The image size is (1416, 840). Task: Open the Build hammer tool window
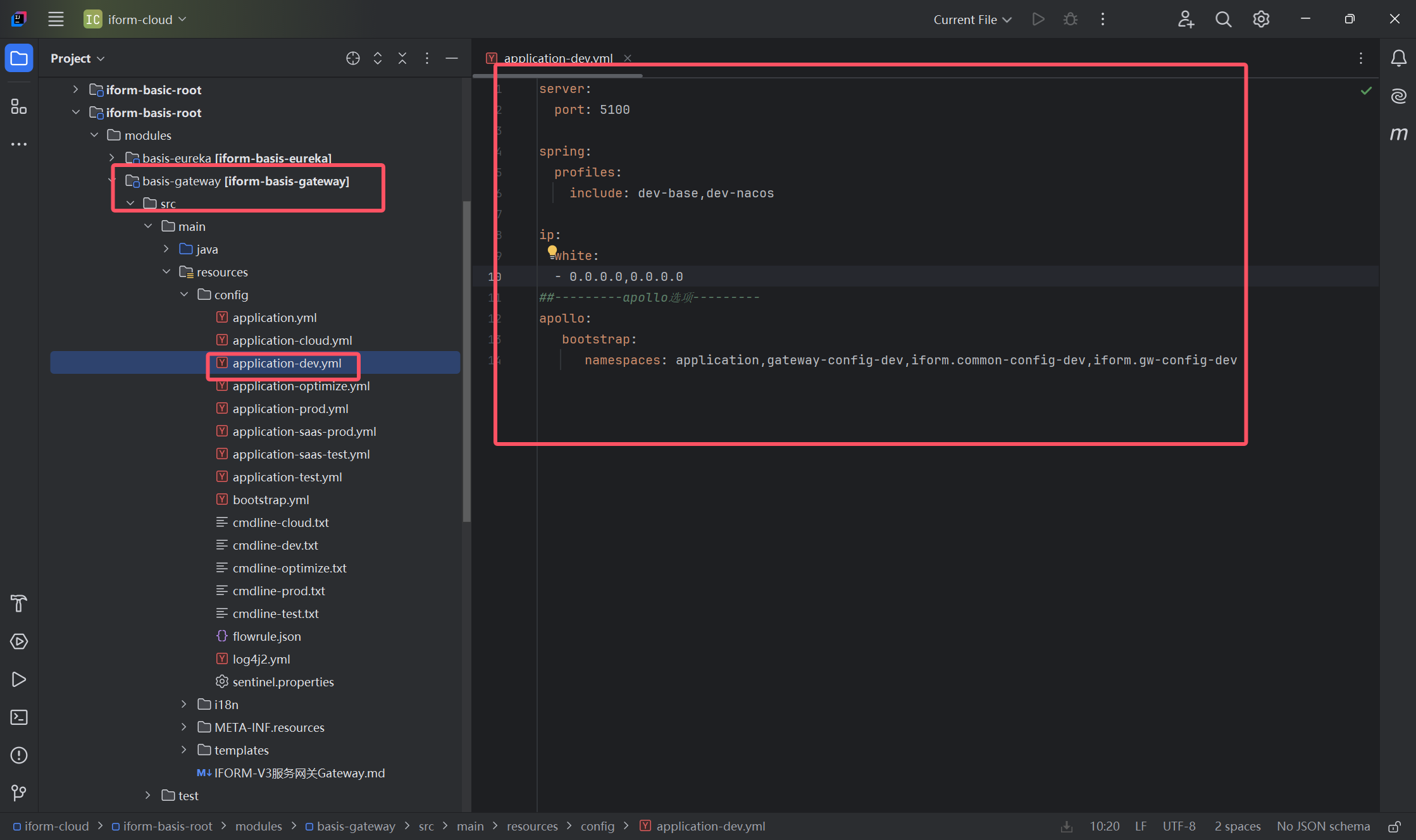click(19, 603)
